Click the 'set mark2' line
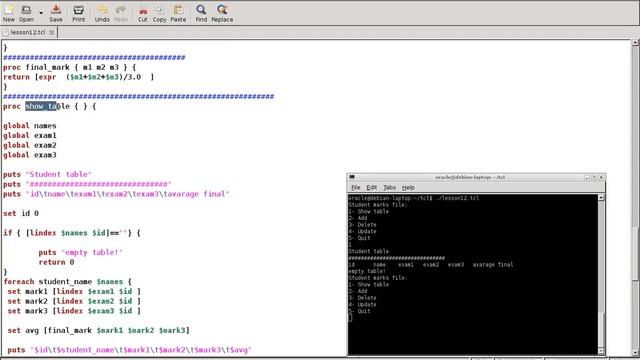Screen dimensions: 640x360 click(74, 301)
